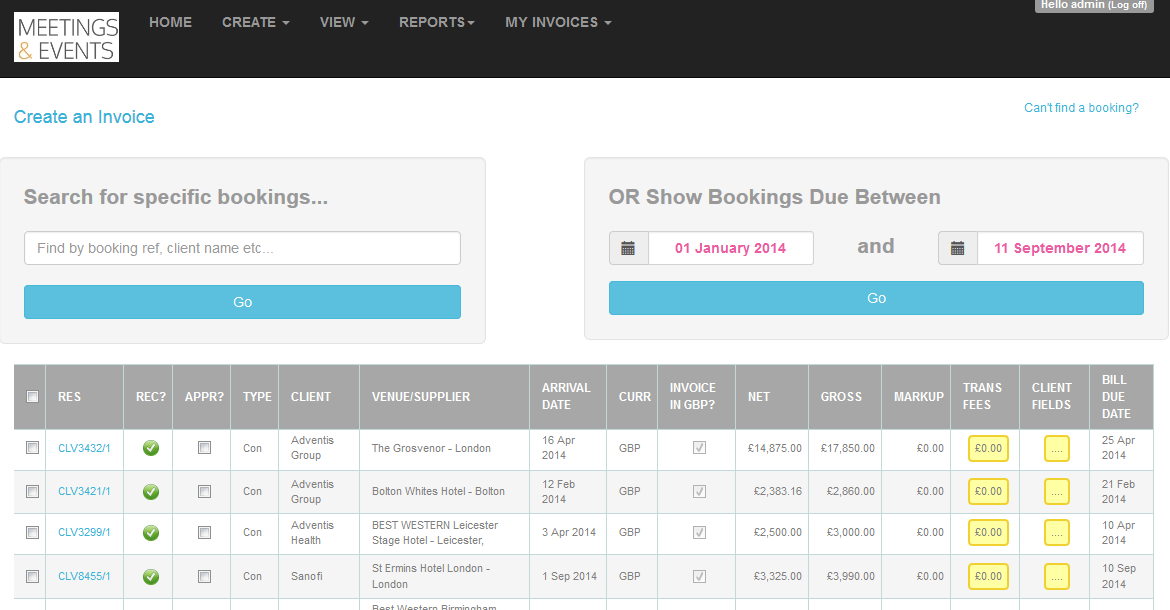Open booking reference CLV8455/1

[x=84, y=576]
